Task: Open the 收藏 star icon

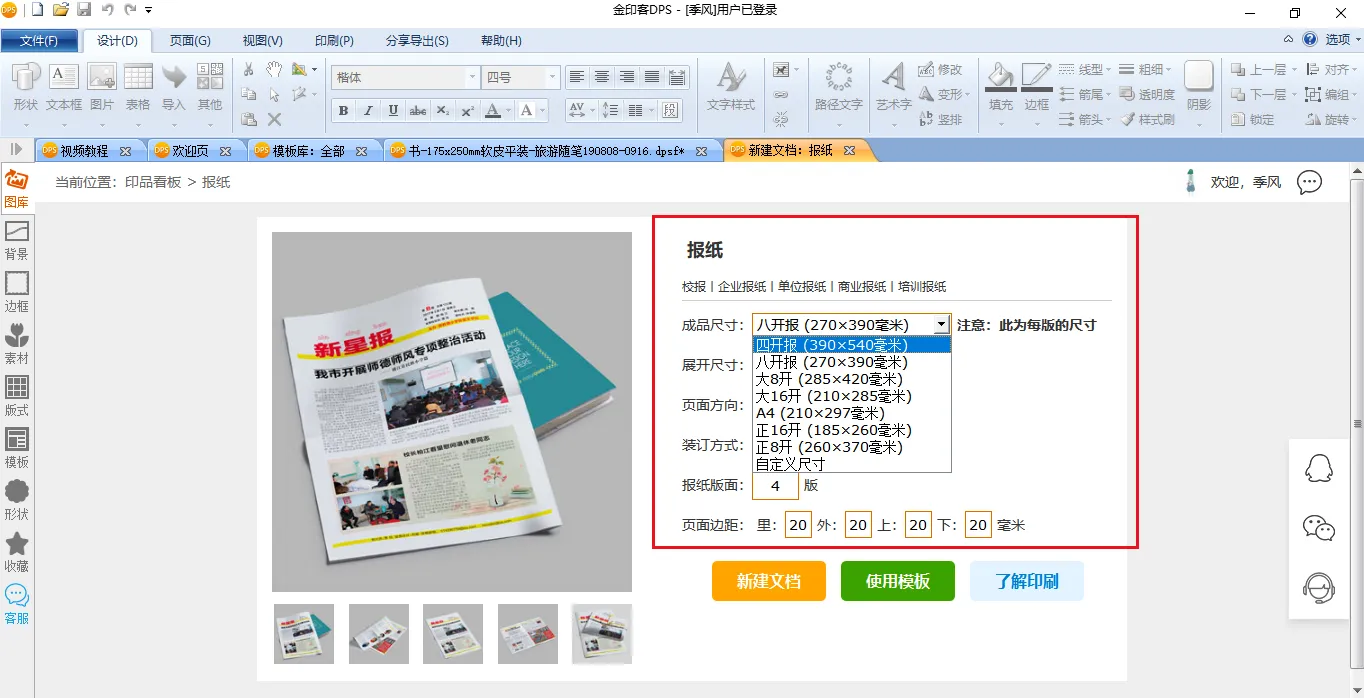Action: pos(16,552)
